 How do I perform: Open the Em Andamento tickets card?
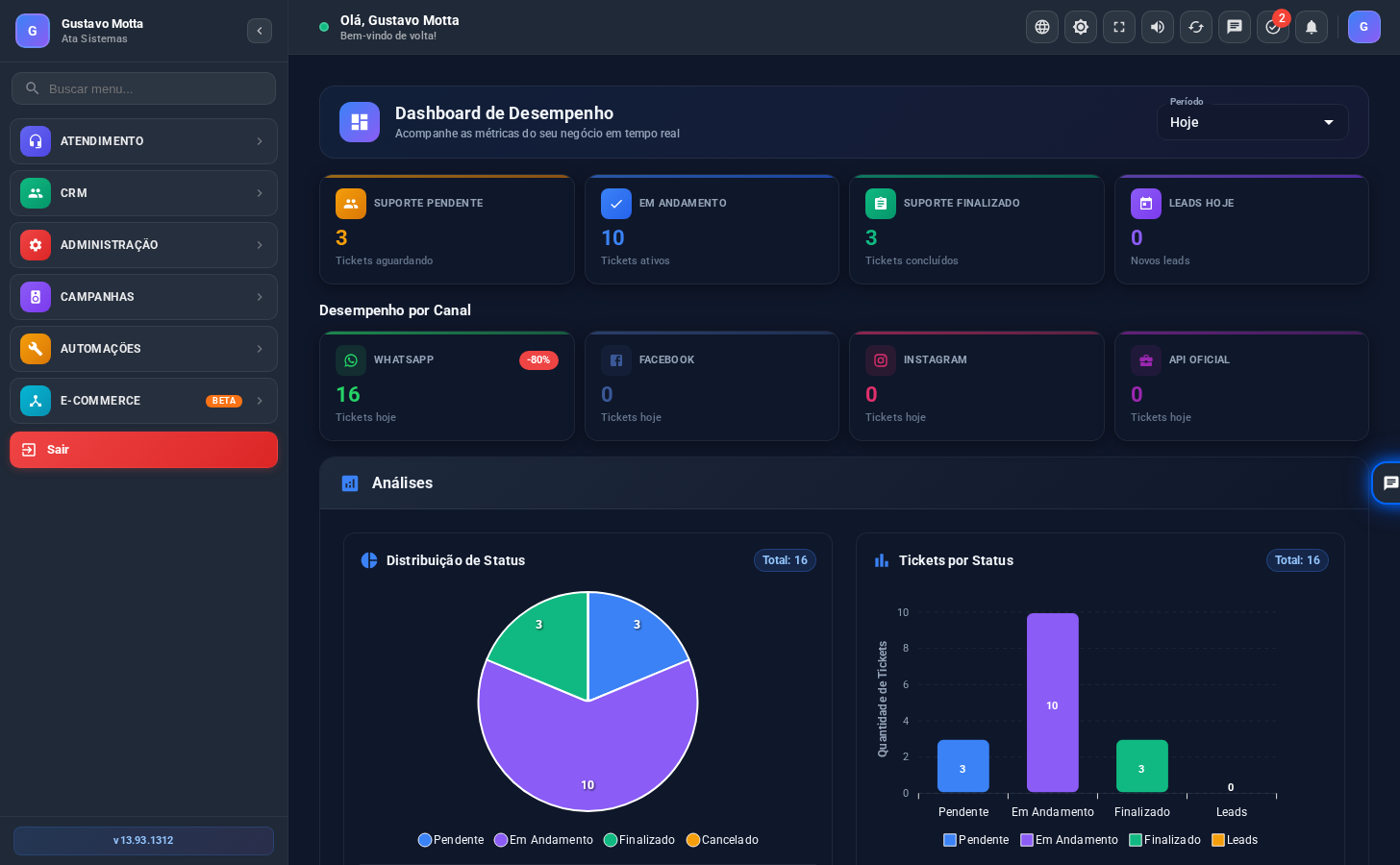pyautogui.click(x=712, y=230)
